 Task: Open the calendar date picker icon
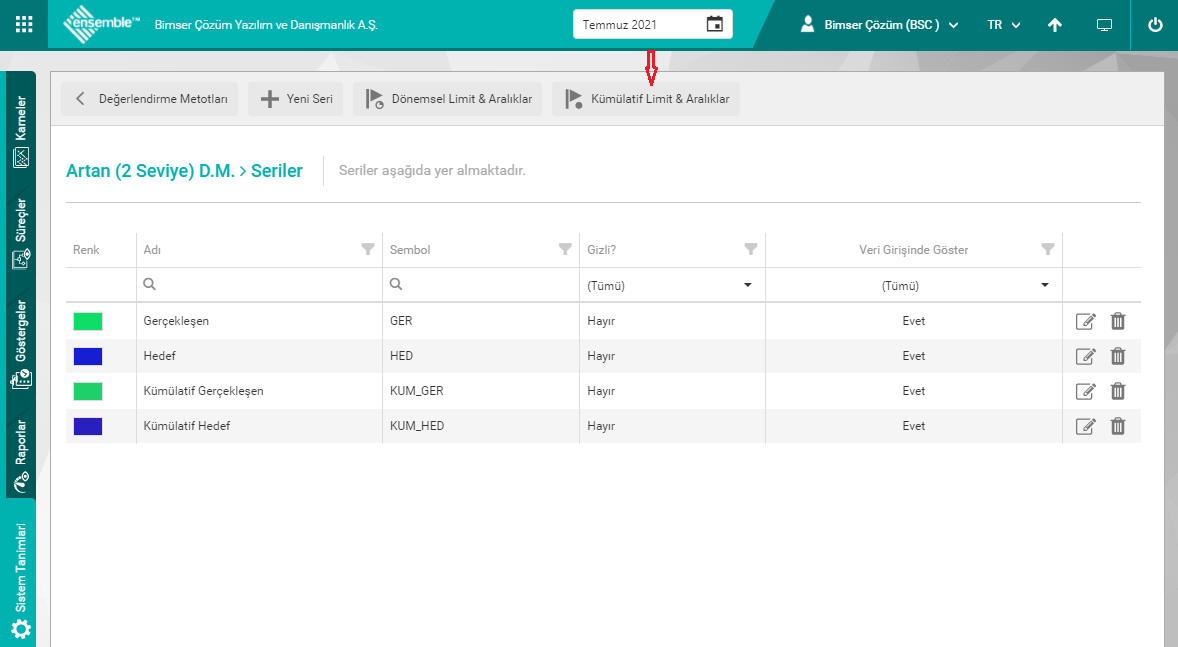714,24
